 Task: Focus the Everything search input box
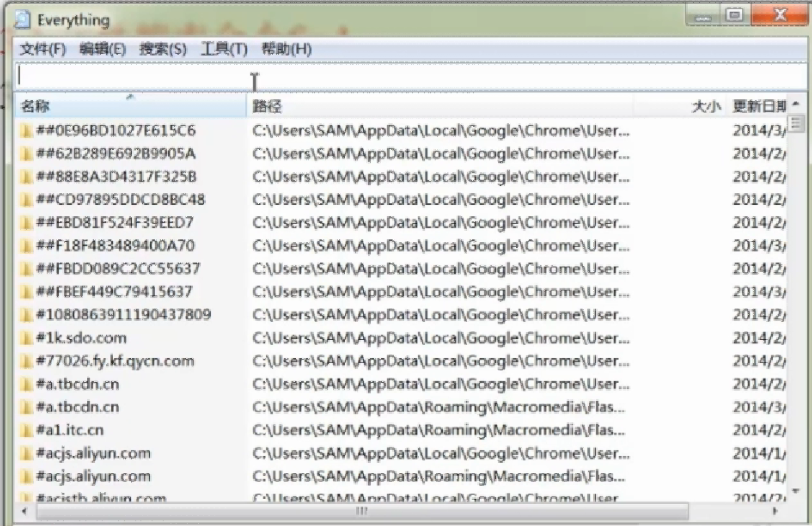click(411, 77)
